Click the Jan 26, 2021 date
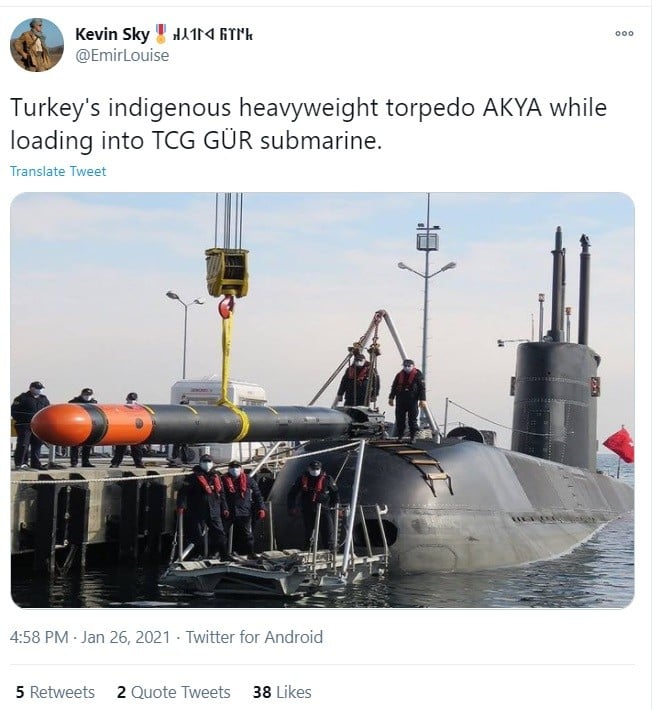Image resolution: width=652 pixels, height=710 pixels. (x=125, y=637)
